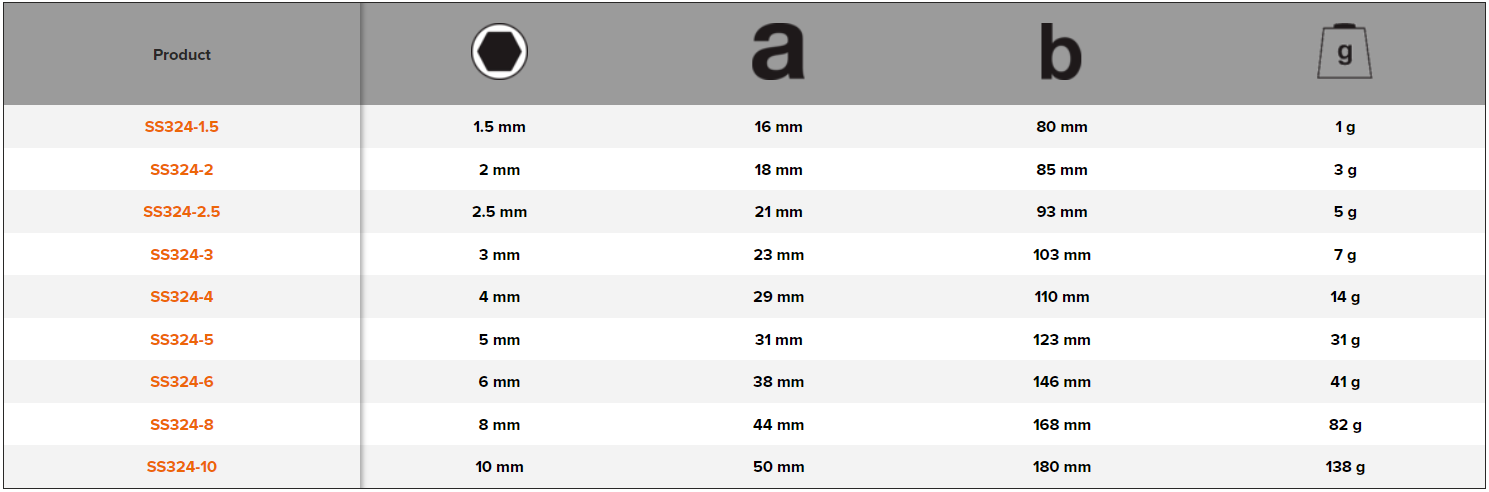Go to the SS324-10 product page
Viewport: 1489px width, 492px height.
[x=182, y=467]
